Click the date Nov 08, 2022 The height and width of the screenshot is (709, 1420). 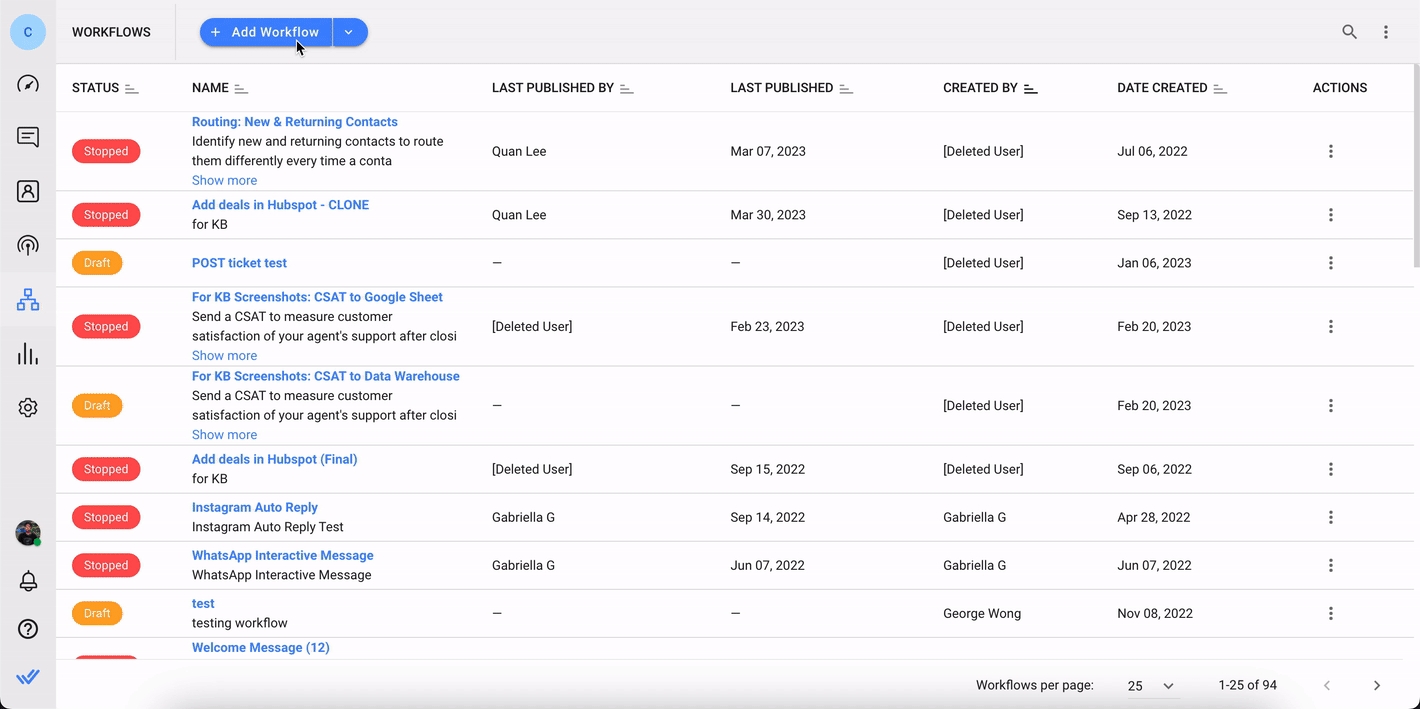pos(1155,613)
